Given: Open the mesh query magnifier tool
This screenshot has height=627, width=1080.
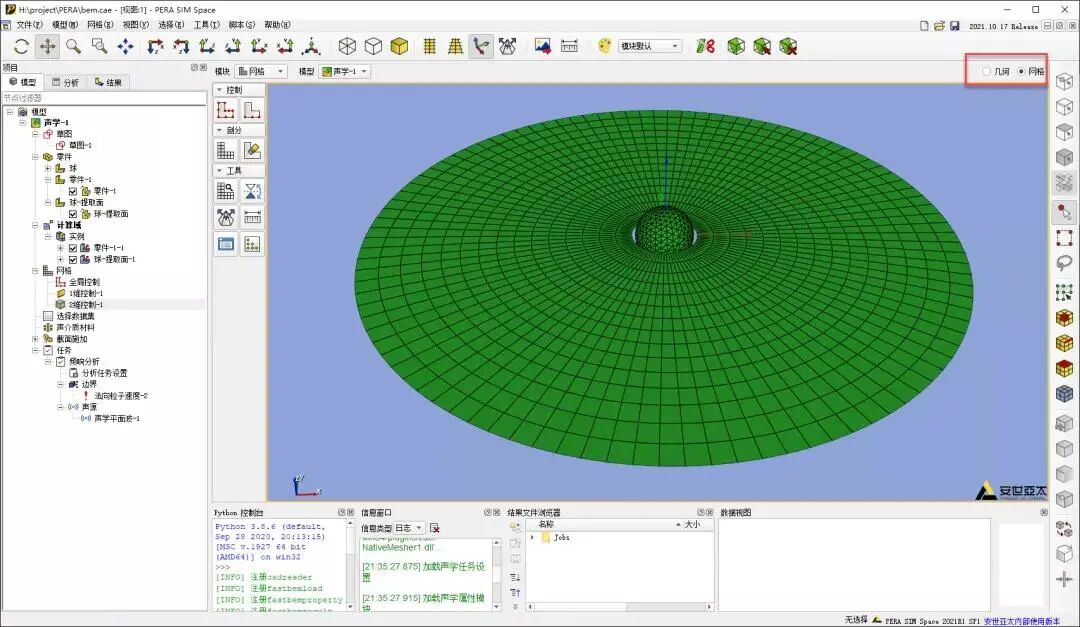Looking at the screenshot, I should 225,191.
